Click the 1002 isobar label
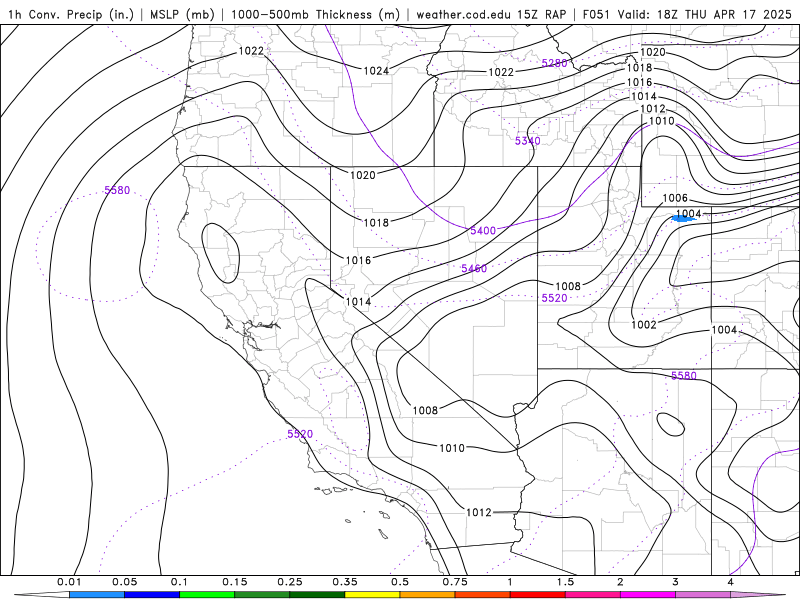The image size is (800, 600). (644, 324)
